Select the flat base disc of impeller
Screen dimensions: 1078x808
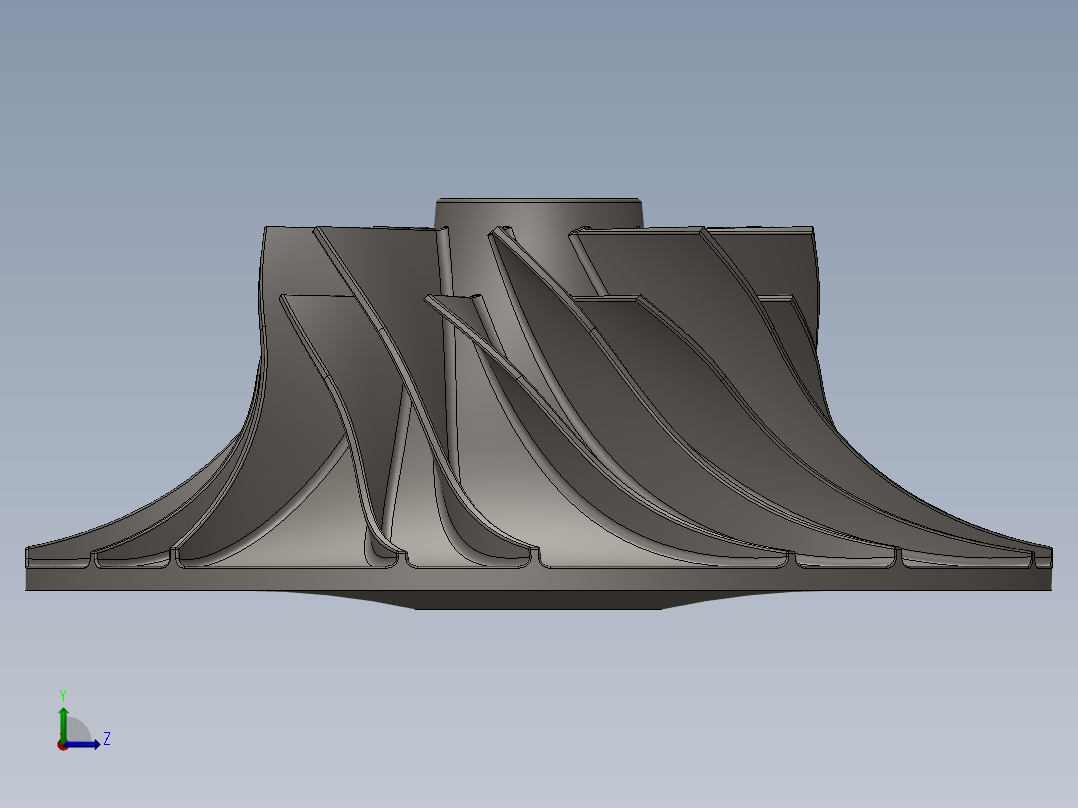coord(538,579)
